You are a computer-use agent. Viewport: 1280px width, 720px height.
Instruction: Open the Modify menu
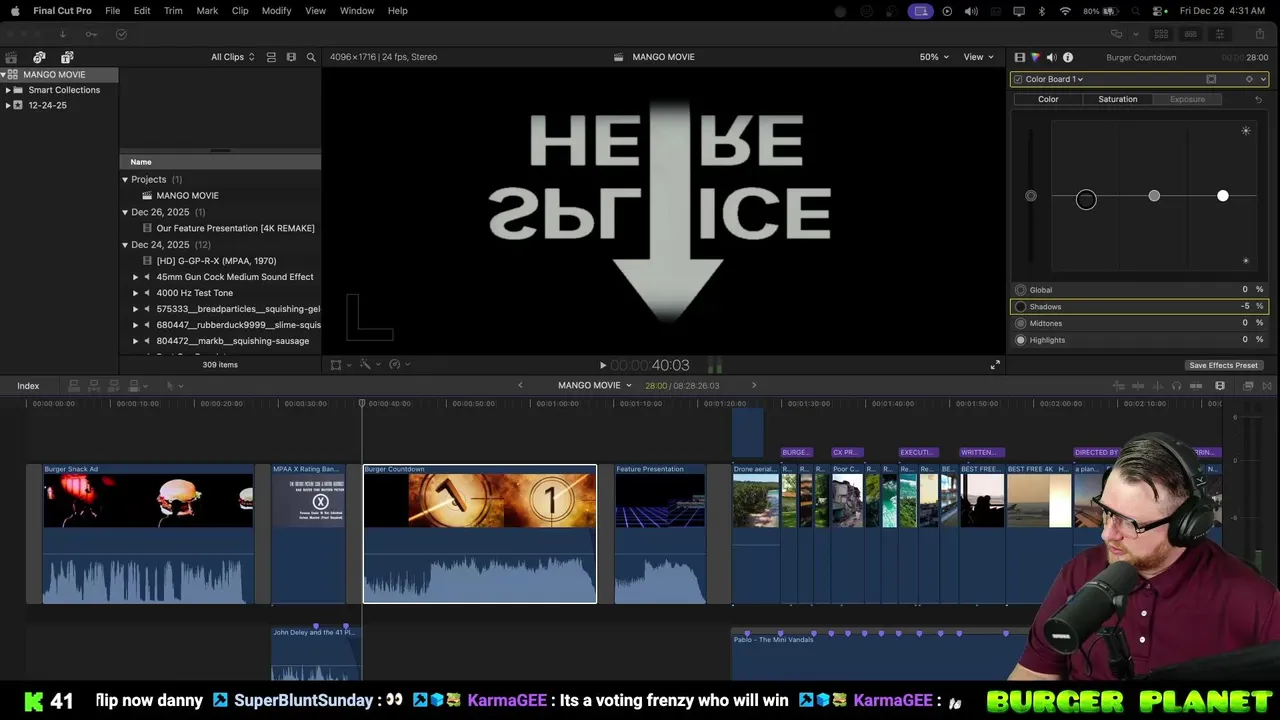276,11
